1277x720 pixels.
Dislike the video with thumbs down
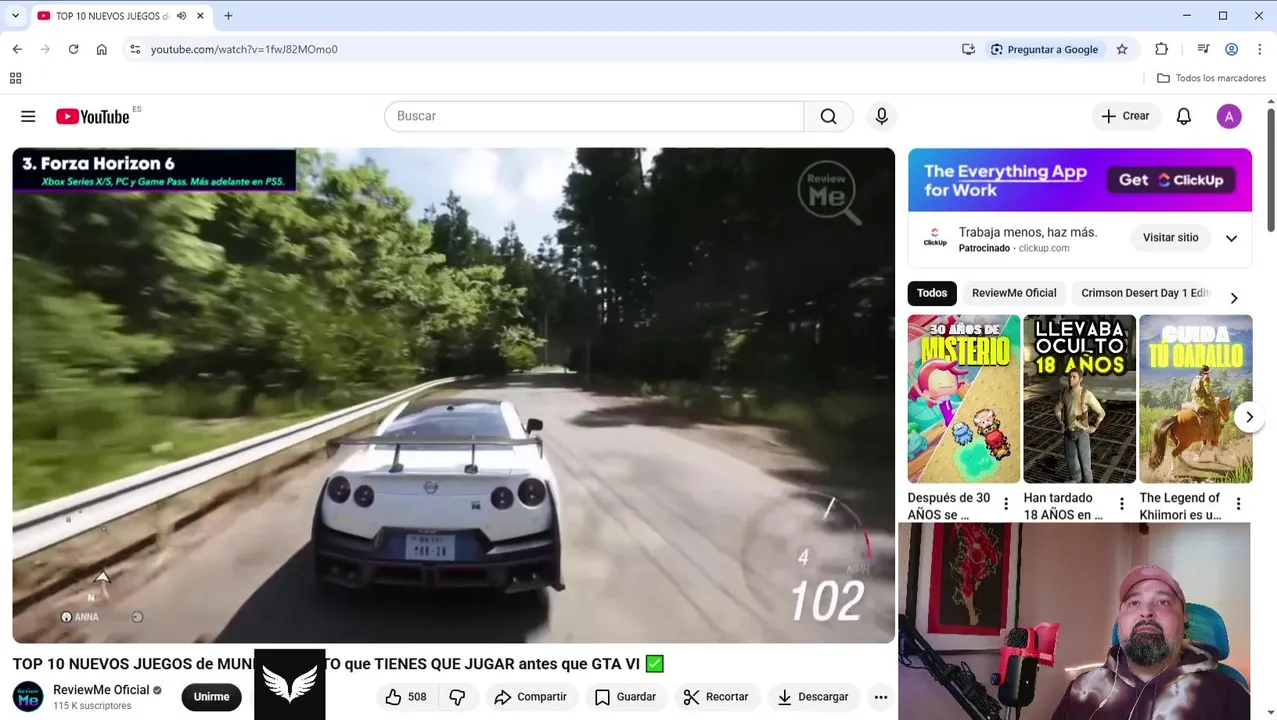coord(457,697)
